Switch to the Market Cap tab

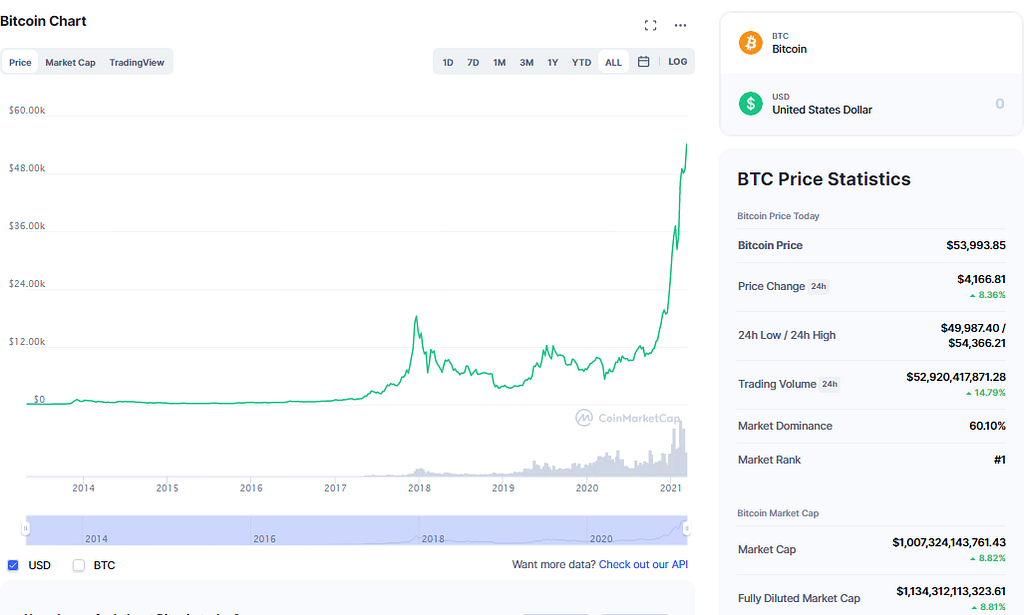click(70, 62)
